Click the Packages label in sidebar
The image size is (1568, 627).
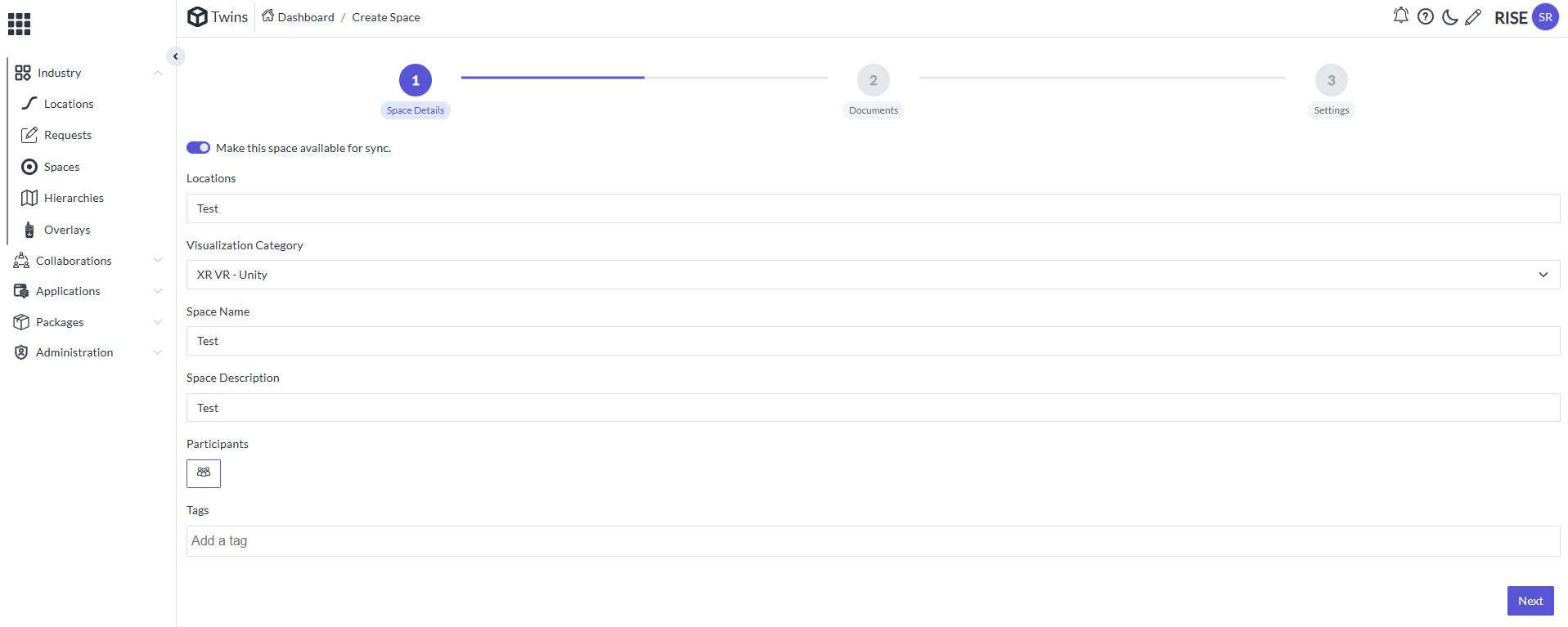[60, 322]
